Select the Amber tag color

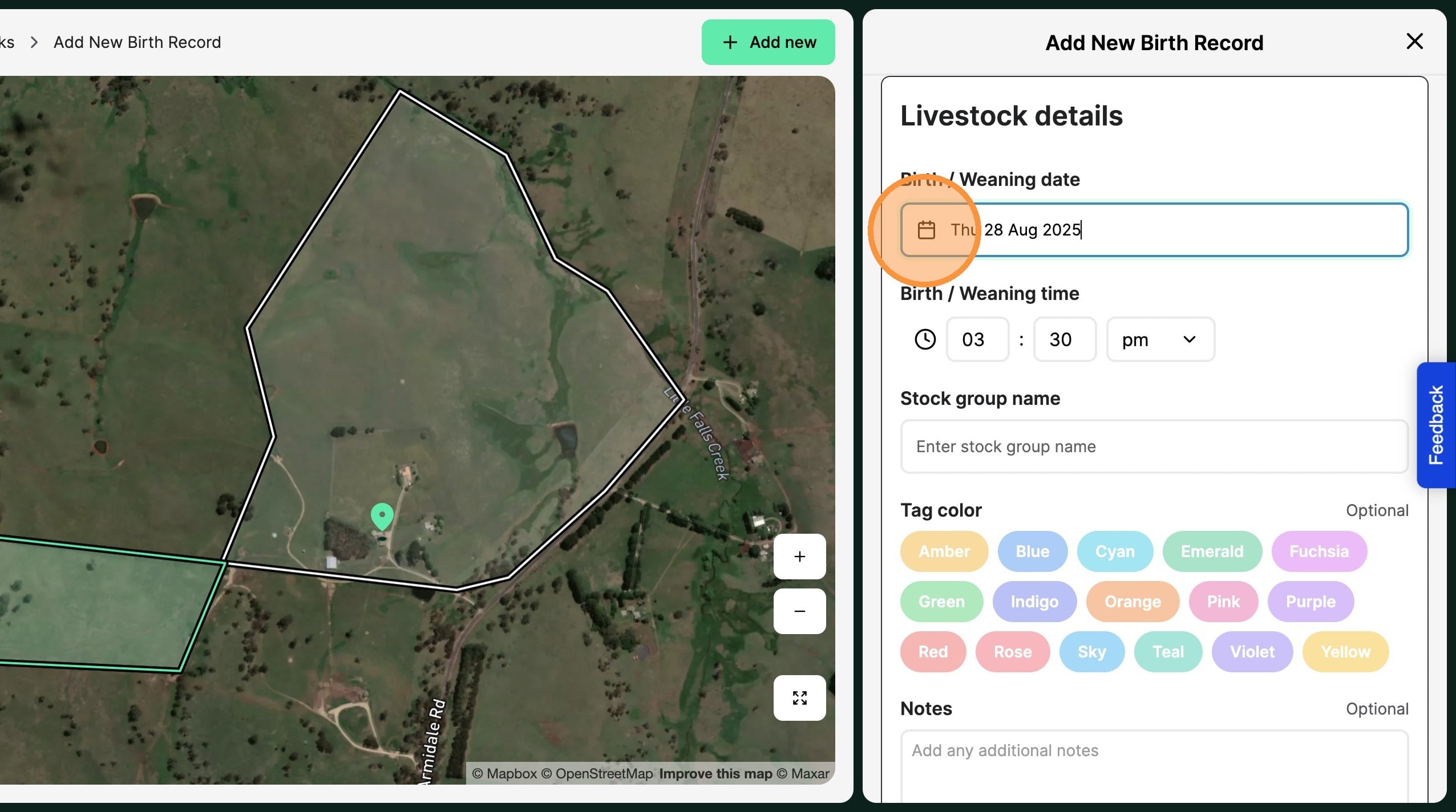tap(944, 551)
